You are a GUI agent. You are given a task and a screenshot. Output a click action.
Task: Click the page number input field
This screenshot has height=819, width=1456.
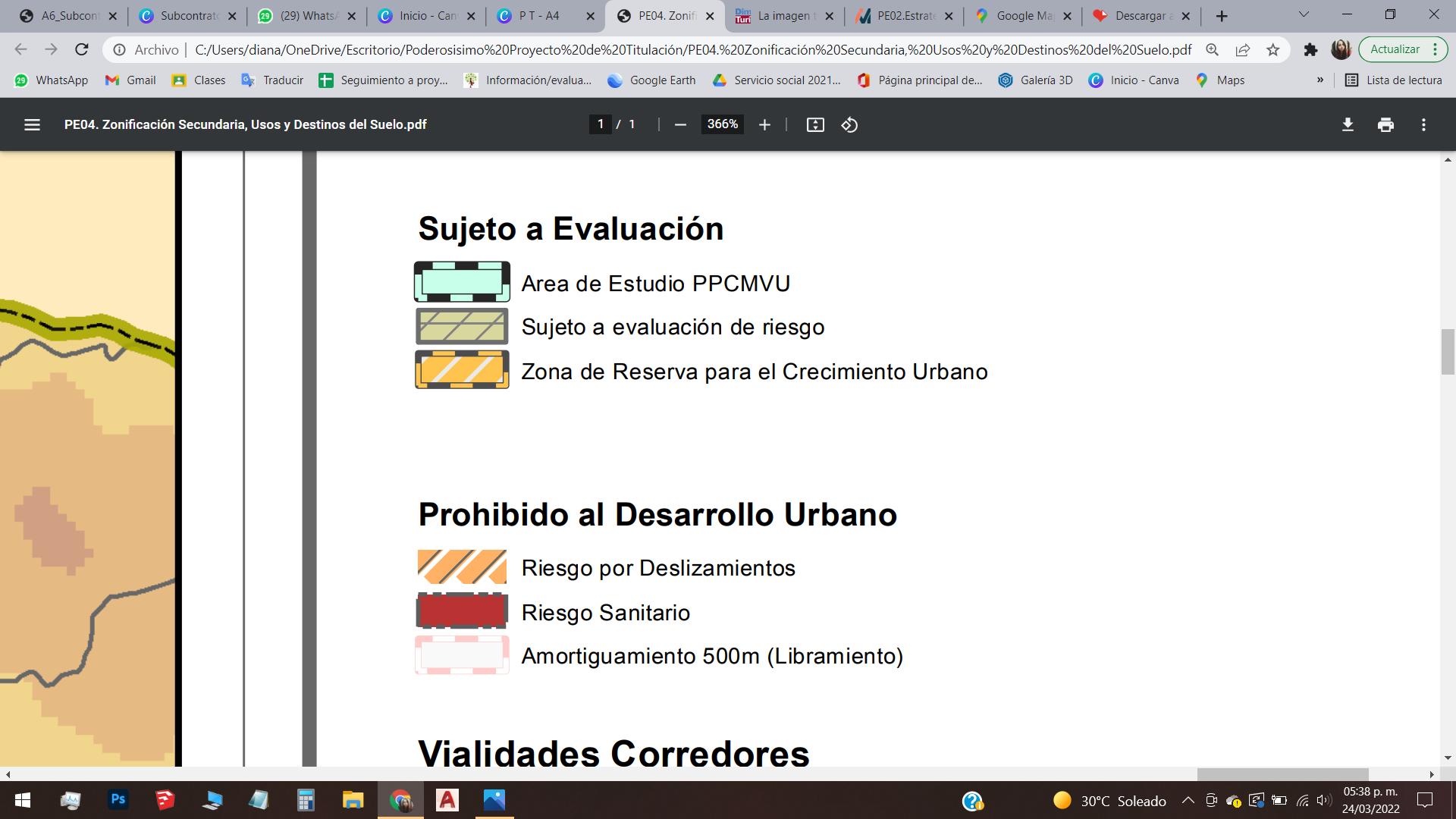point(601,124)
